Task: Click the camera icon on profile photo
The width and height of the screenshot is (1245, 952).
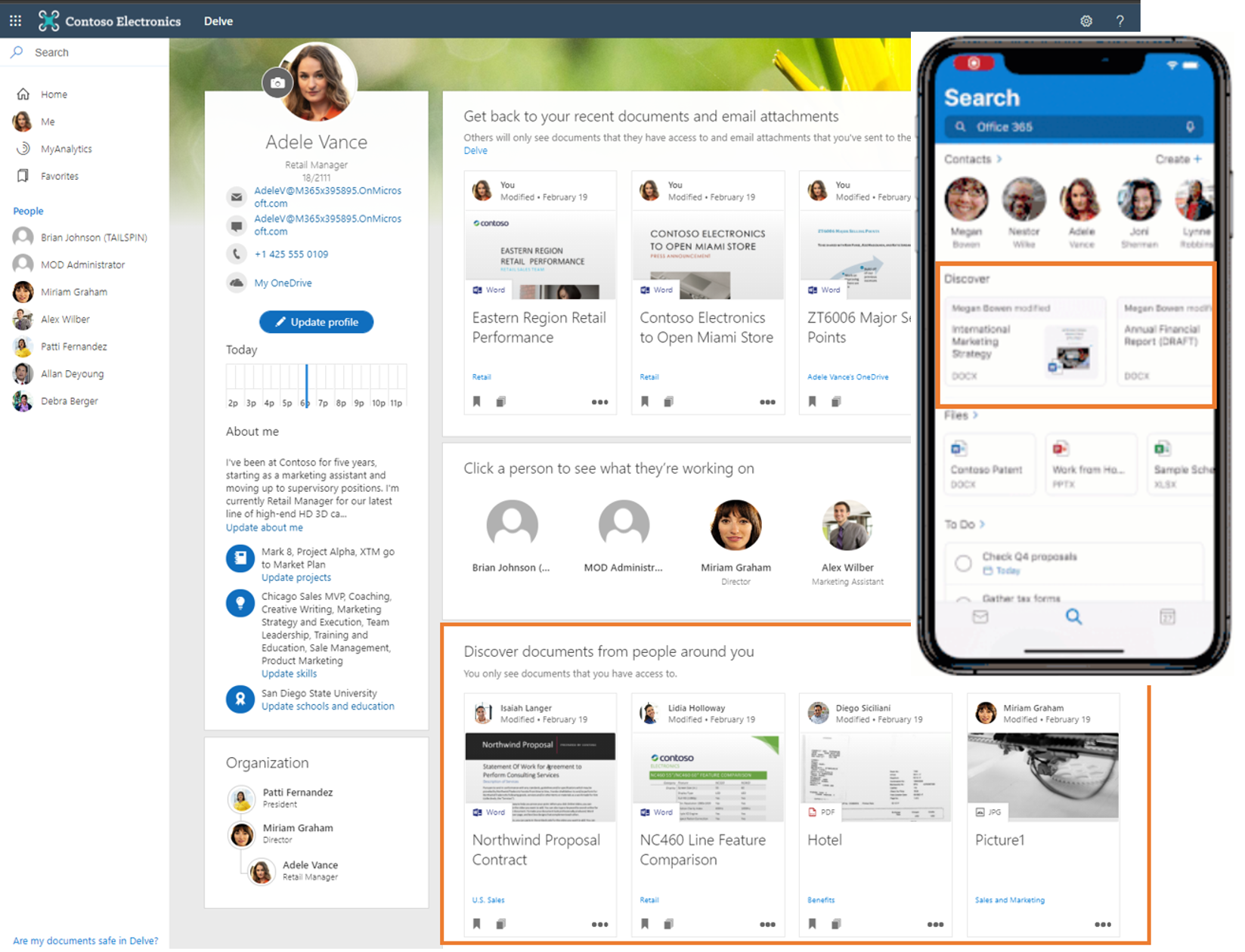Action: 277,83
